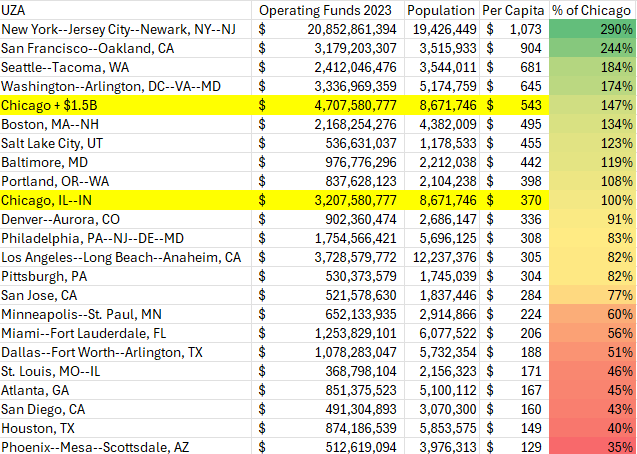This screenshot has width=637, height=454.
Task: Select the 60% cell
Action: 593,314
